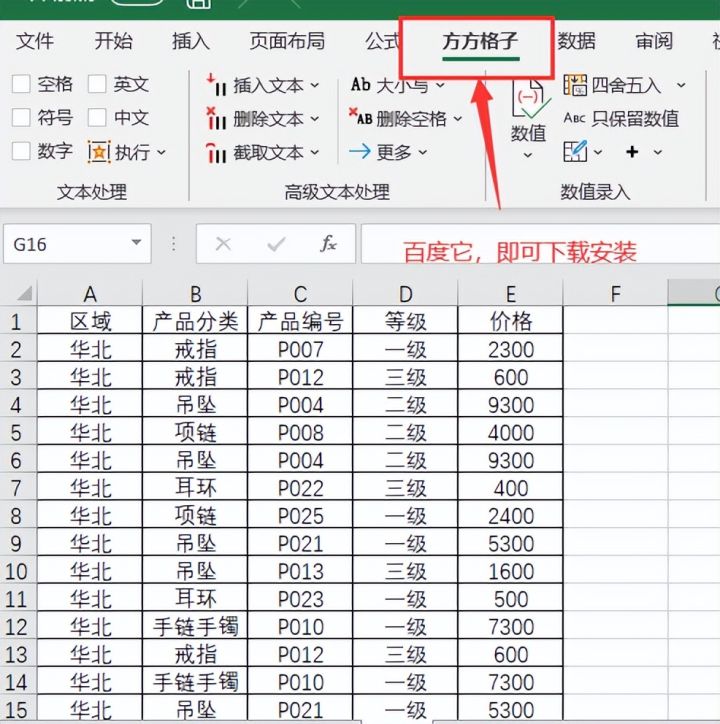
Task: Click cell 项链 in row 5
Action: (x=195, y=433)
